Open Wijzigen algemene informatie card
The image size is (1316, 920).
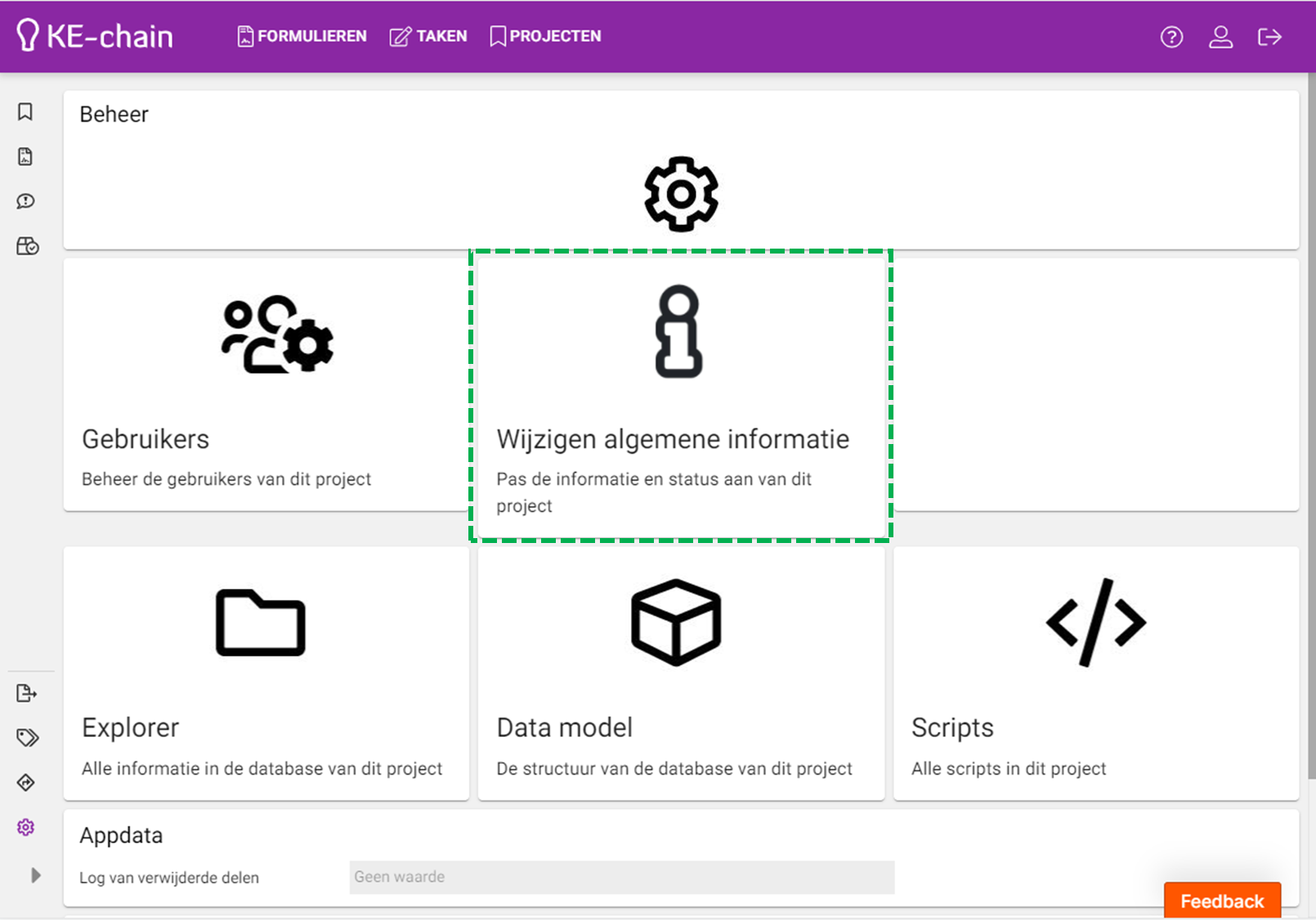pyautogui.click(x=680, y=395)
